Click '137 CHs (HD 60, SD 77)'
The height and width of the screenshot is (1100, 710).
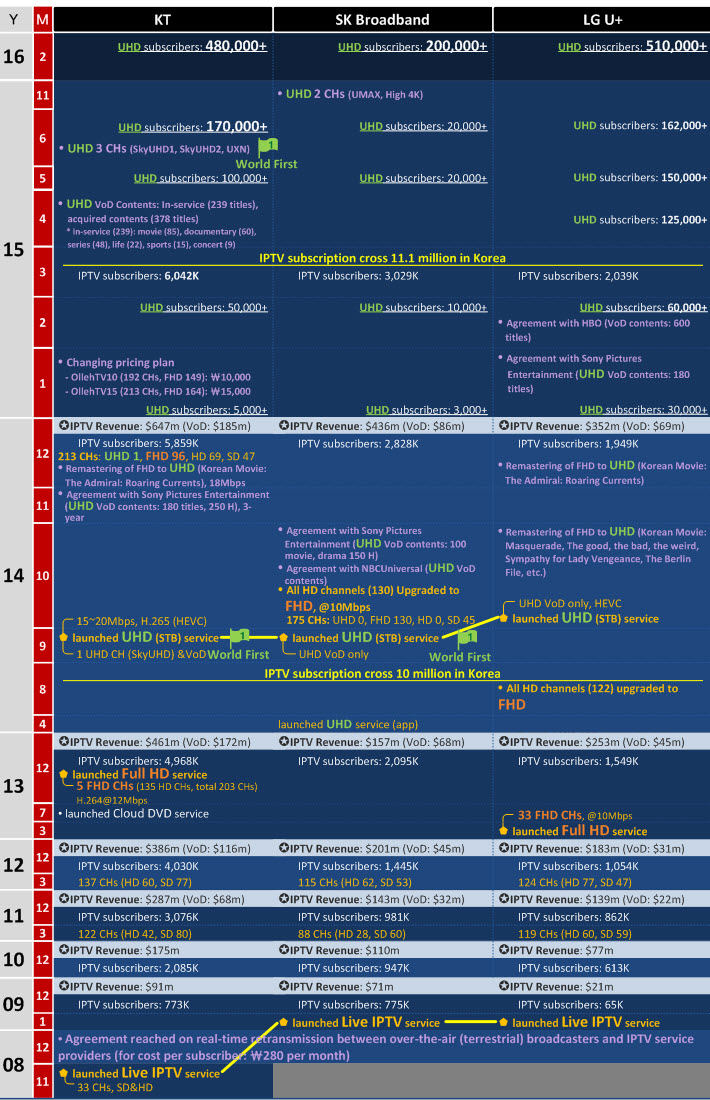(135, 882)
